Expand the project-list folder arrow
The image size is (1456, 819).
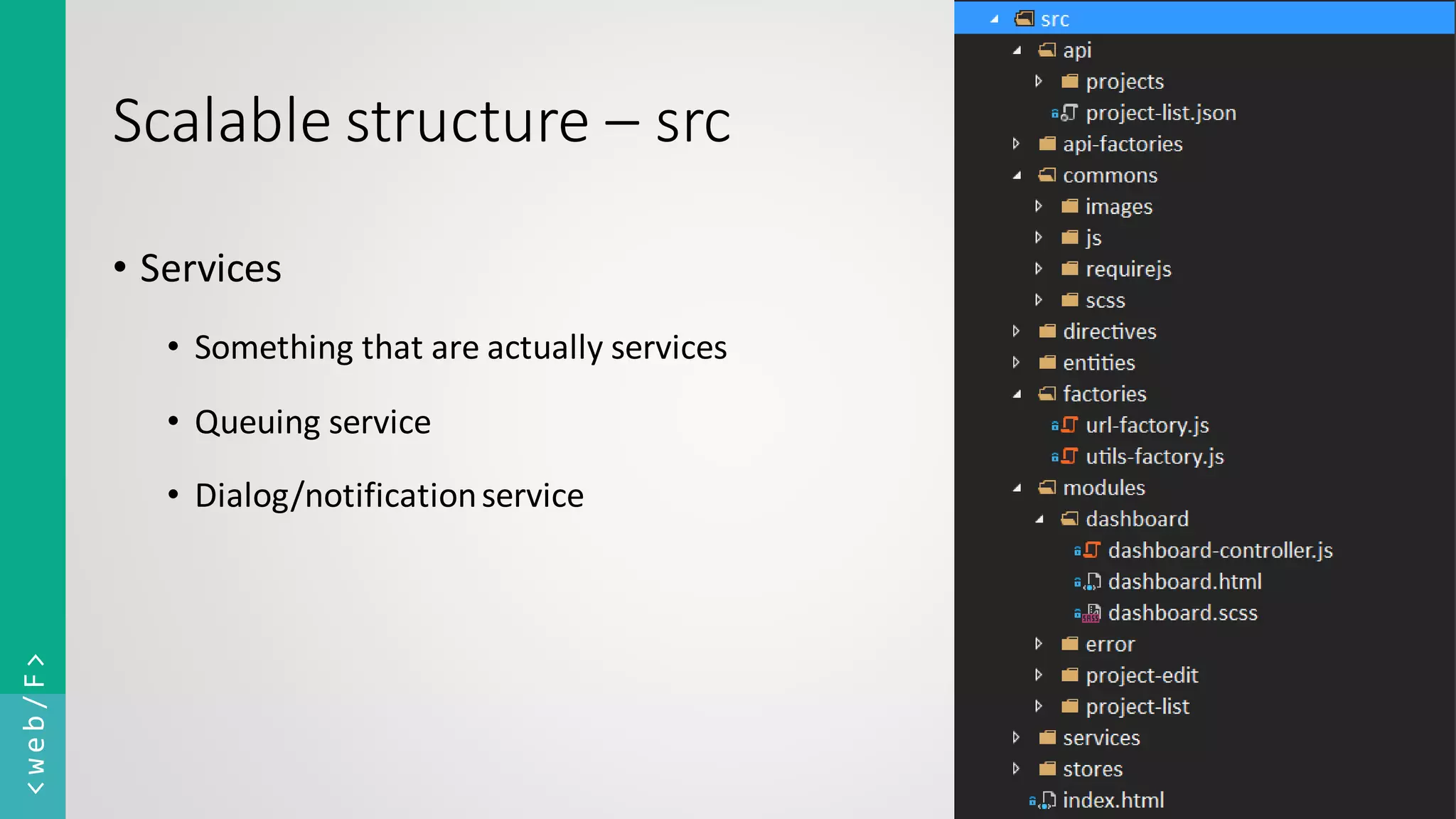1039,706
